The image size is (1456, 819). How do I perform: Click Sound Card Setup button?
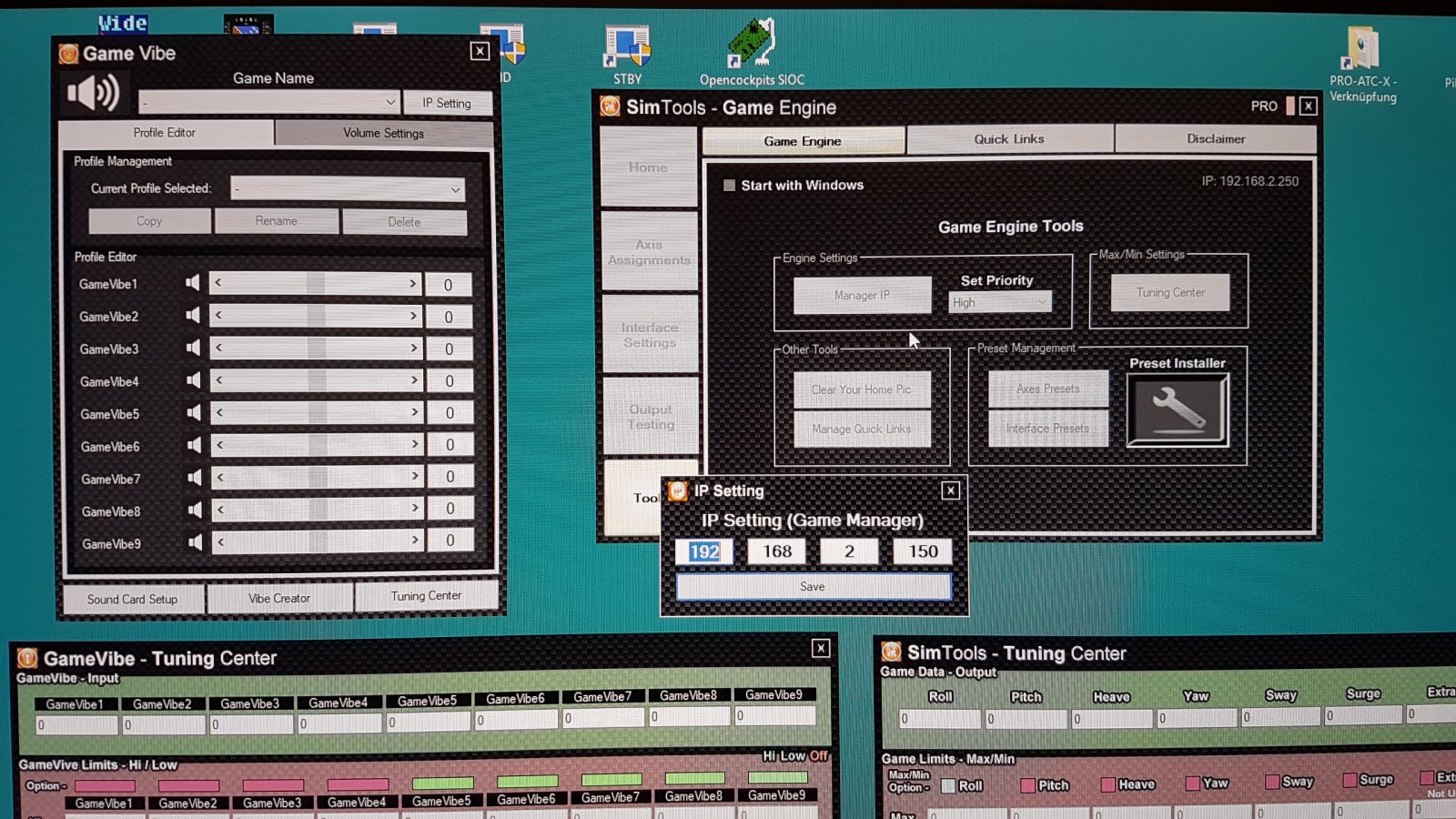[x=133, y=599]
